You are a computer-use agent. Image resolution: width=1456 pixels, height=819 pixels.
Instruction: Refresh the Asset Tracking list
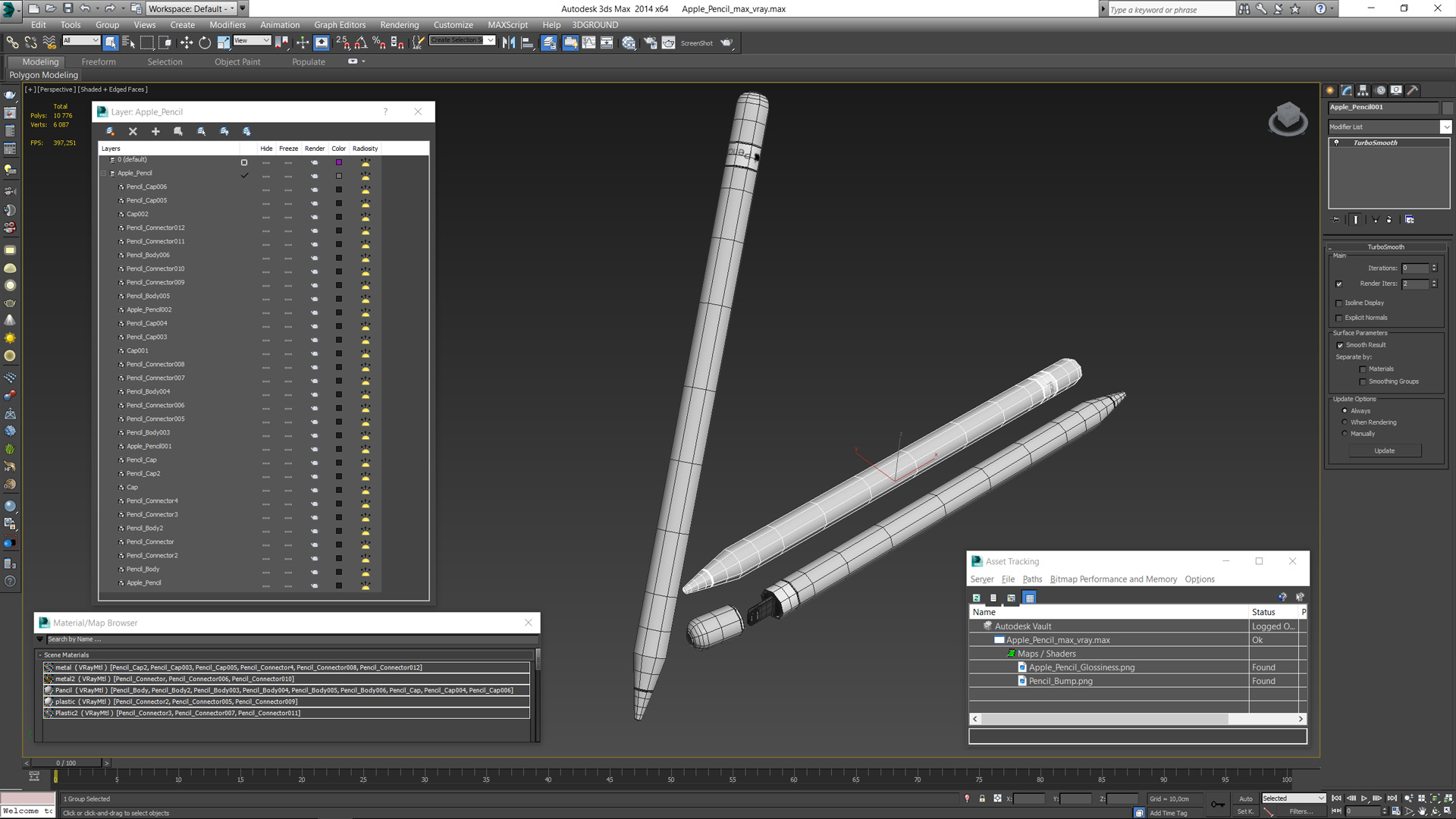(x=977, y=598)
